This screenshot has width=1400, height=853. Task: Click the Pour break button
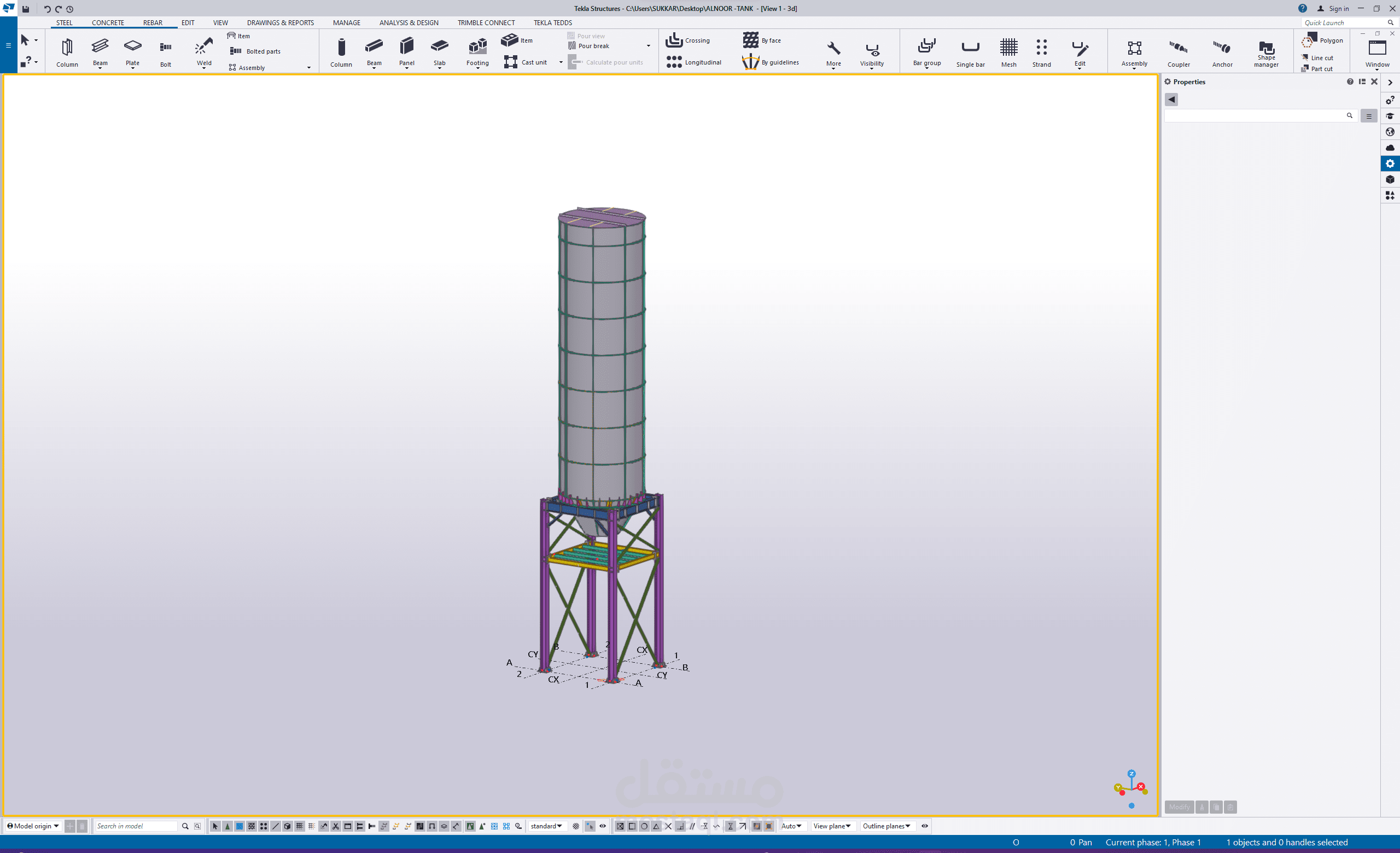pos(593,46)
